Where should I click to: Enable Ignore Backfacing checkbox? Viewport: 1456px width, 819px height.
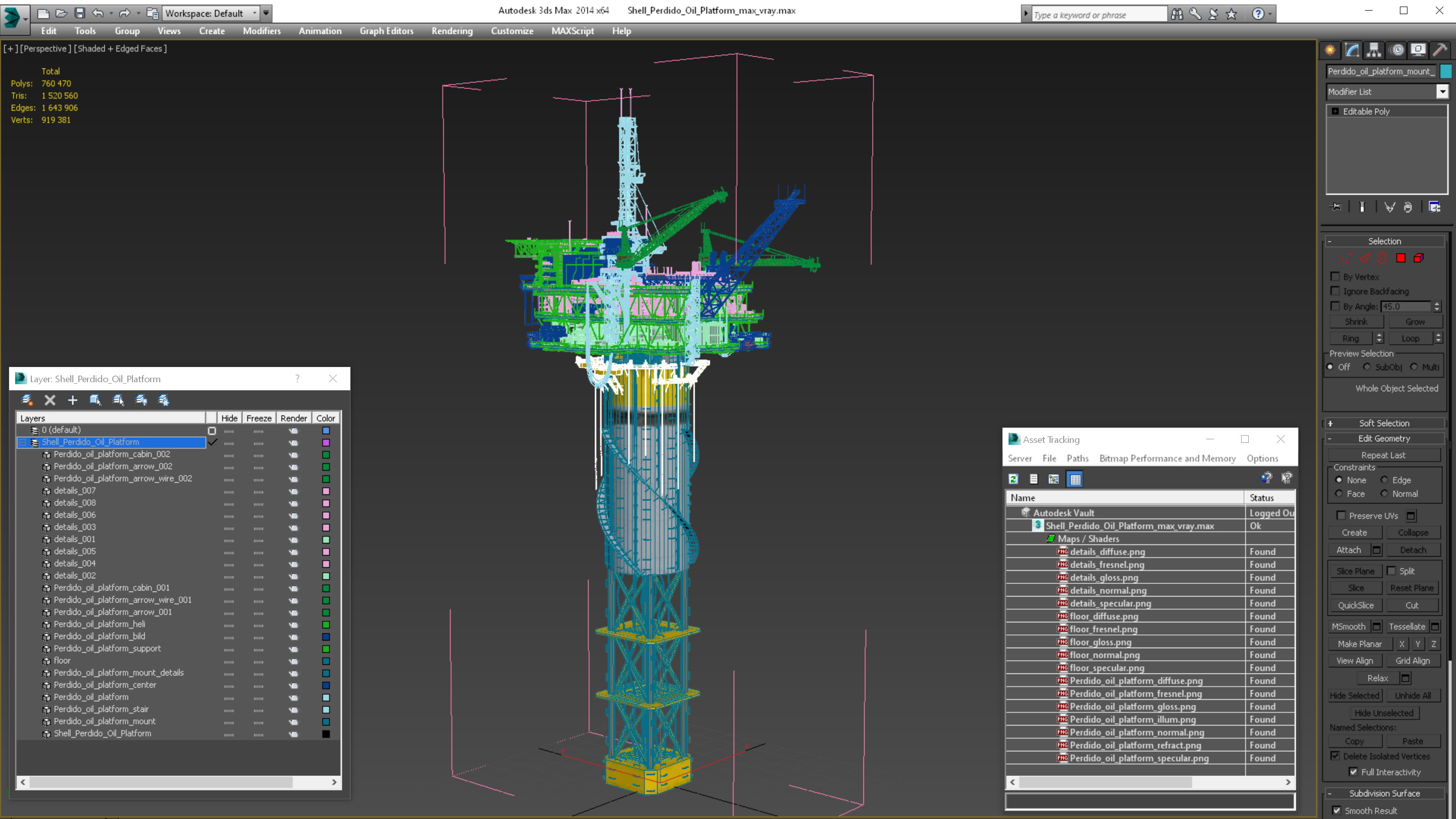(x=1335, y=291)
